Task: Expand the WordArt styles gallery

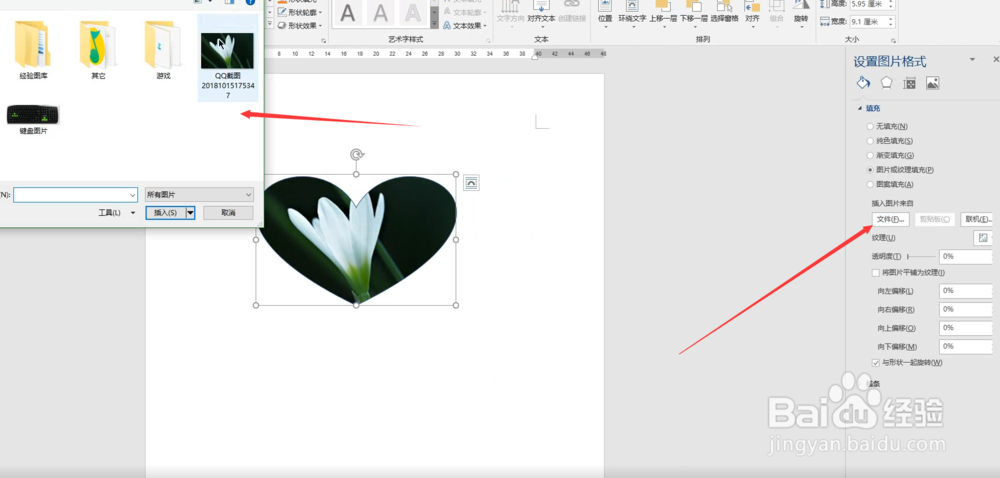Action: pyautogui.click(x=434, y=24)
